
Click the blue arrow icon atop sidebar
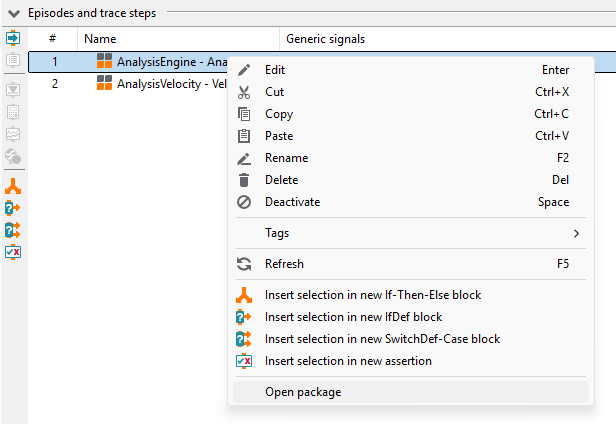(x=13, y=39)
